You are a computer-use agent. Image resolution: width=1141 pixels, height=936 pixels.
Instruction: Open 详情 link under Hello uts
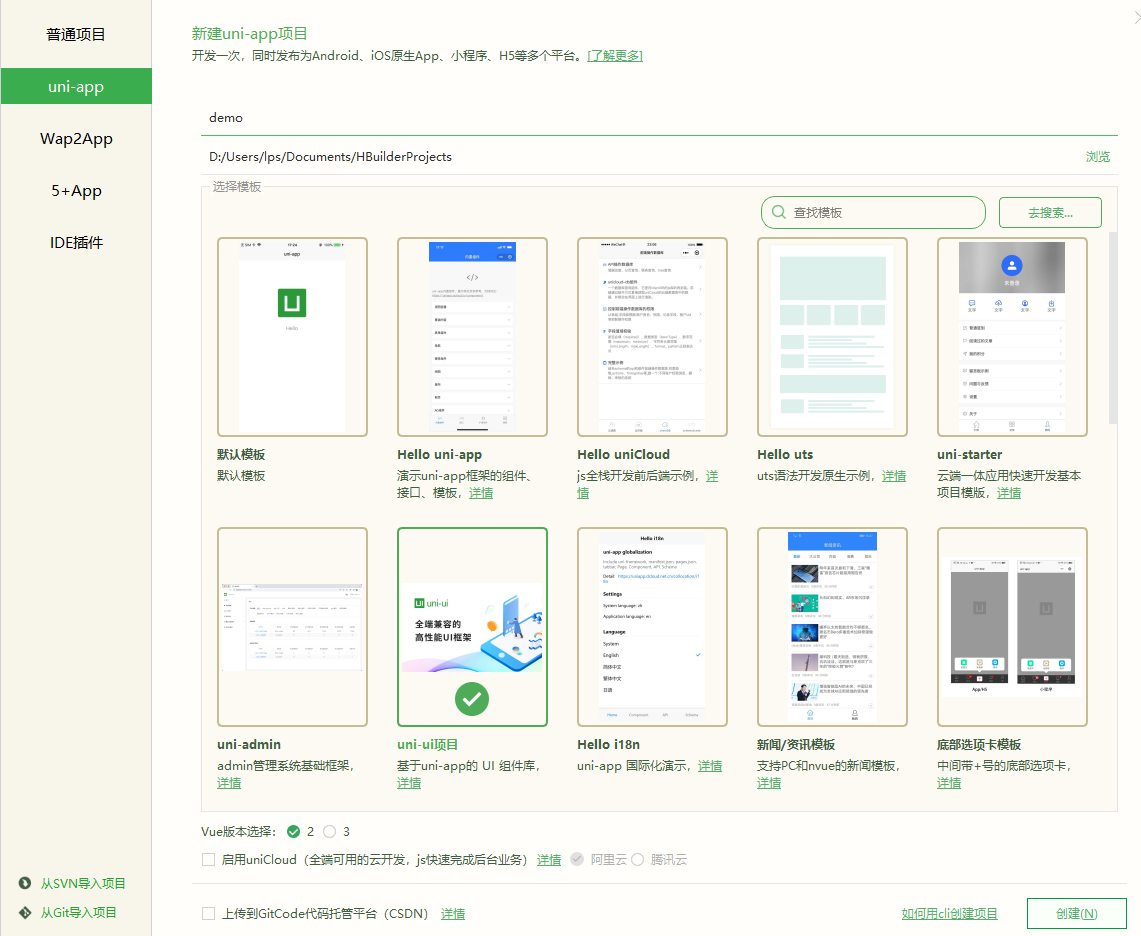(894, 476)
